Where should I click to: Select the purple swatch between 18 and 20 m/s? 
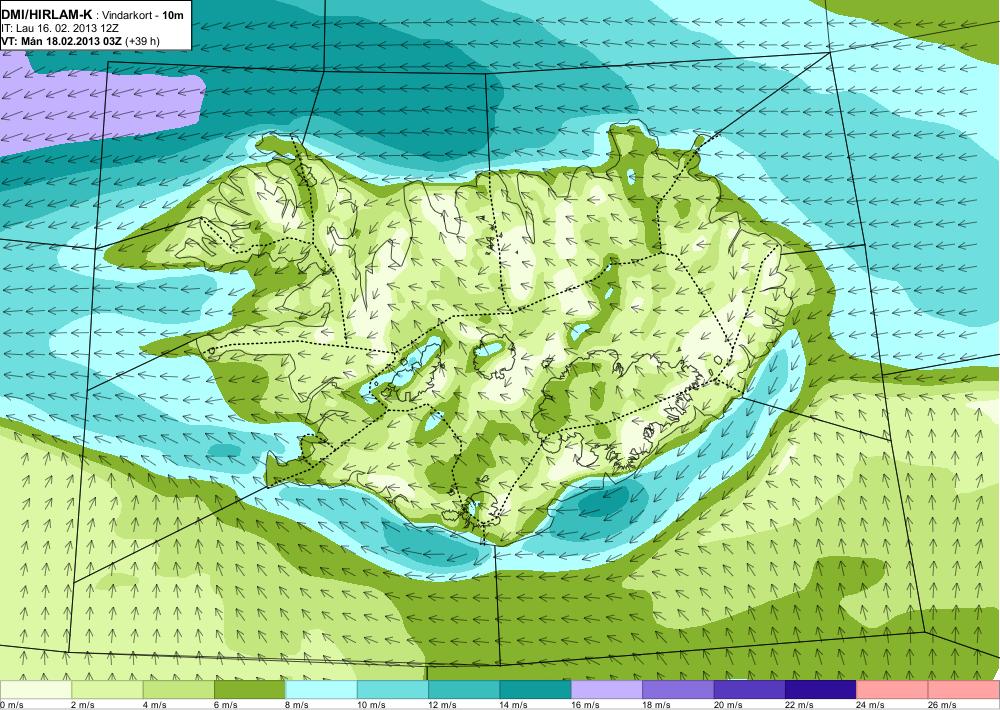pyautogui.click(x=679, y=690)
